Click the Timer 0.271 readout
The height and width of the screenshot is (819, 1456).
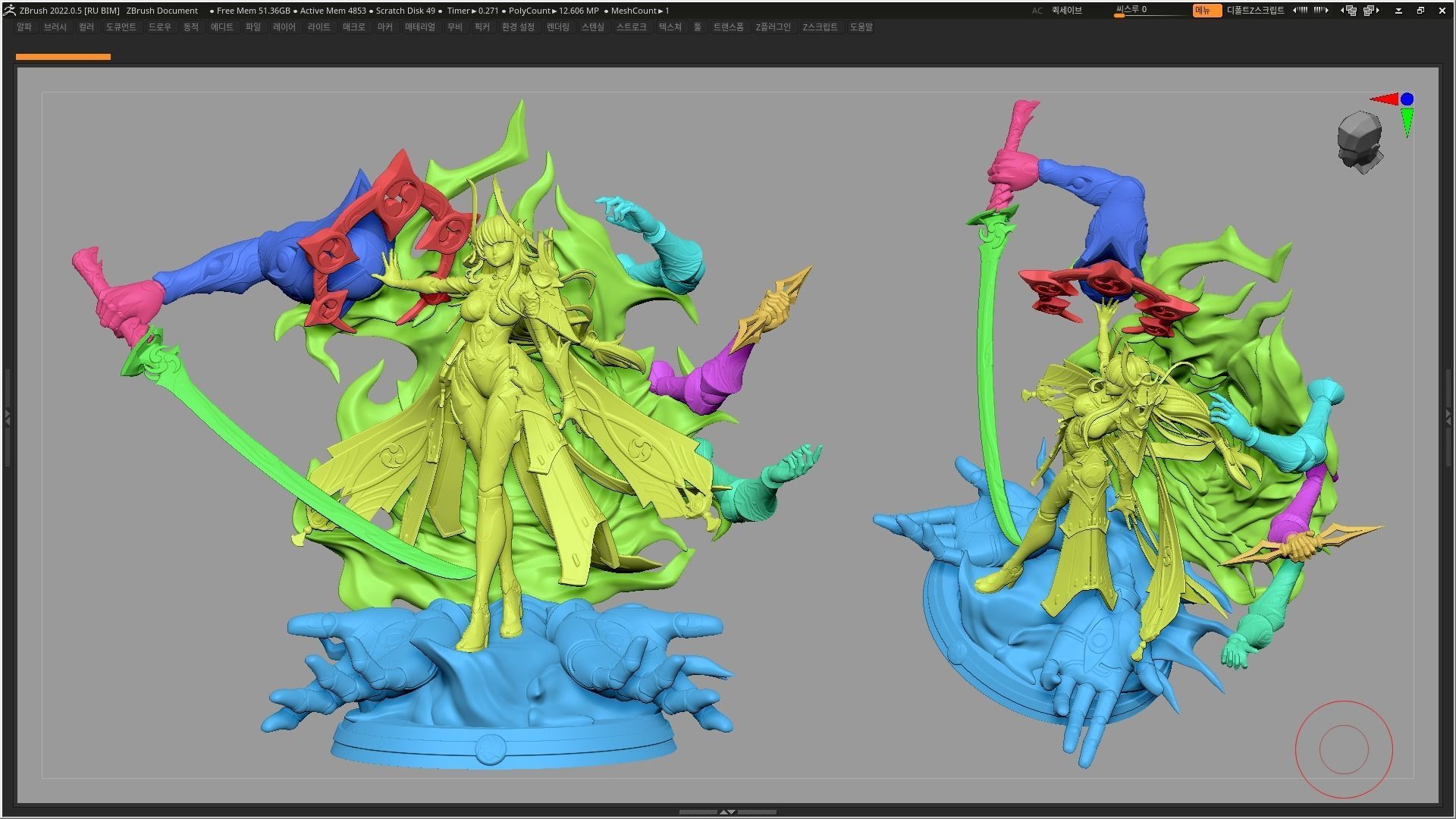coord(473,11)
